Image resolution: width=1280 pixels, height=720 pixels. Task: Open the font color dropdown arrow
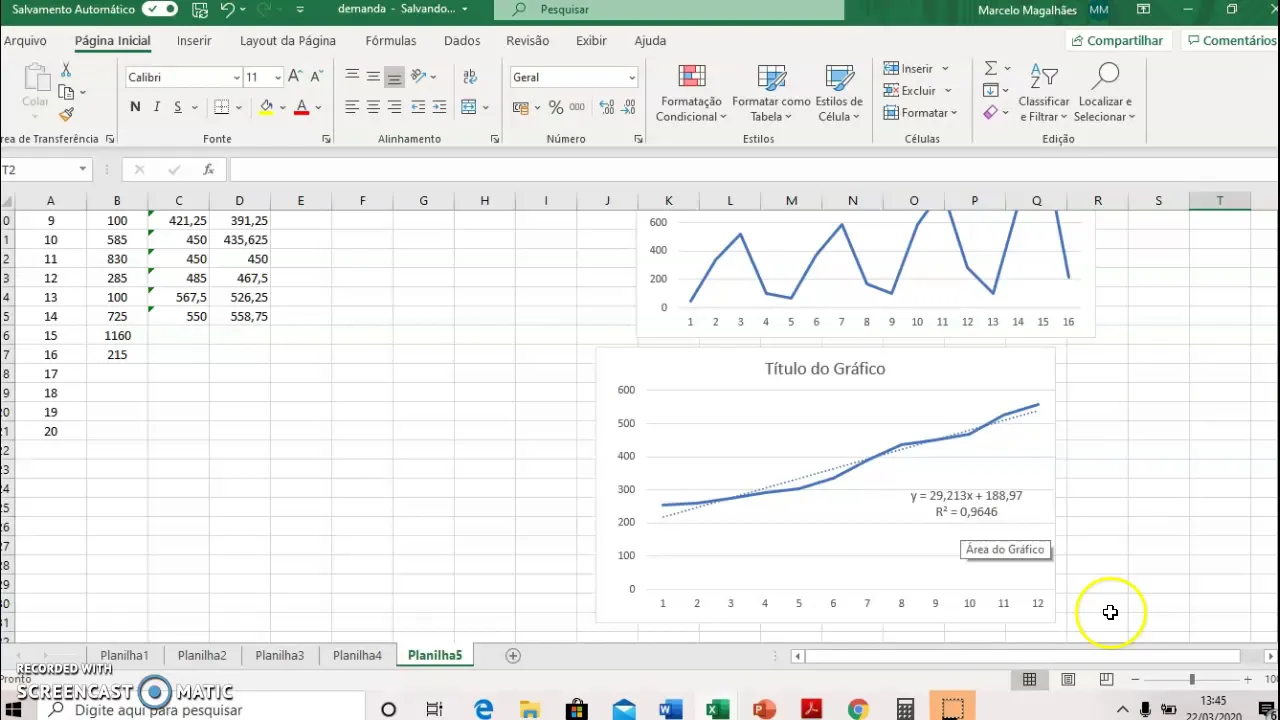pyautogui.click(x=318, y=107)
